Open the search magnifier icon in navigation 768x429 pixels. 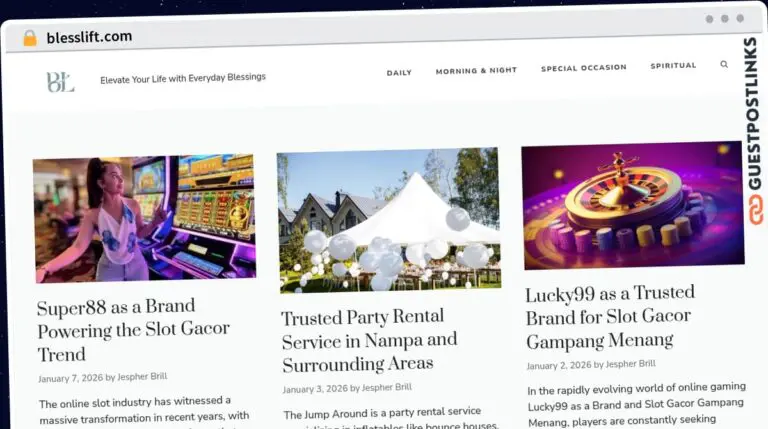[x=724, y=64]
